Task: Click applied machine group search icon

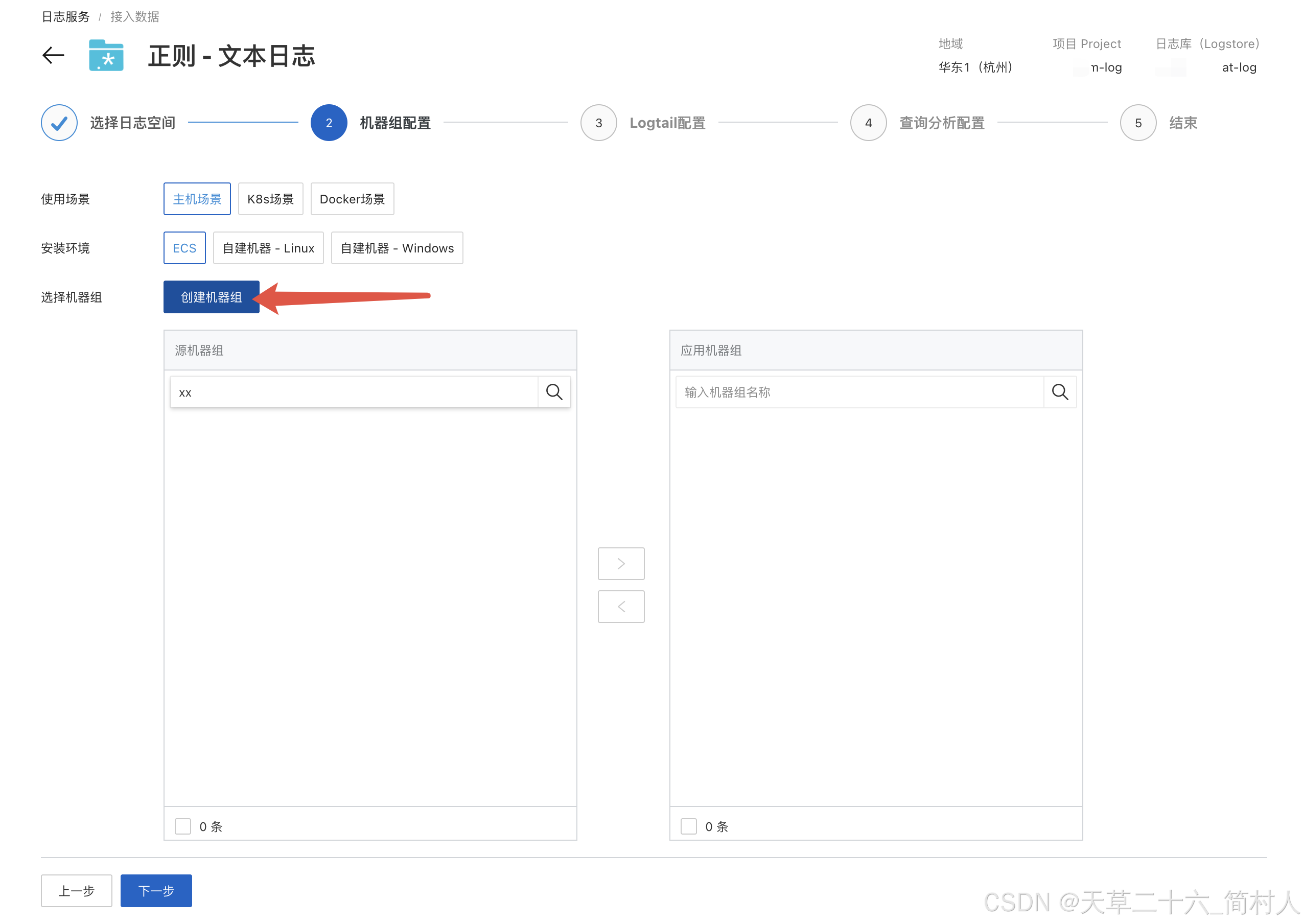Action: click(x=1060, y=392)
